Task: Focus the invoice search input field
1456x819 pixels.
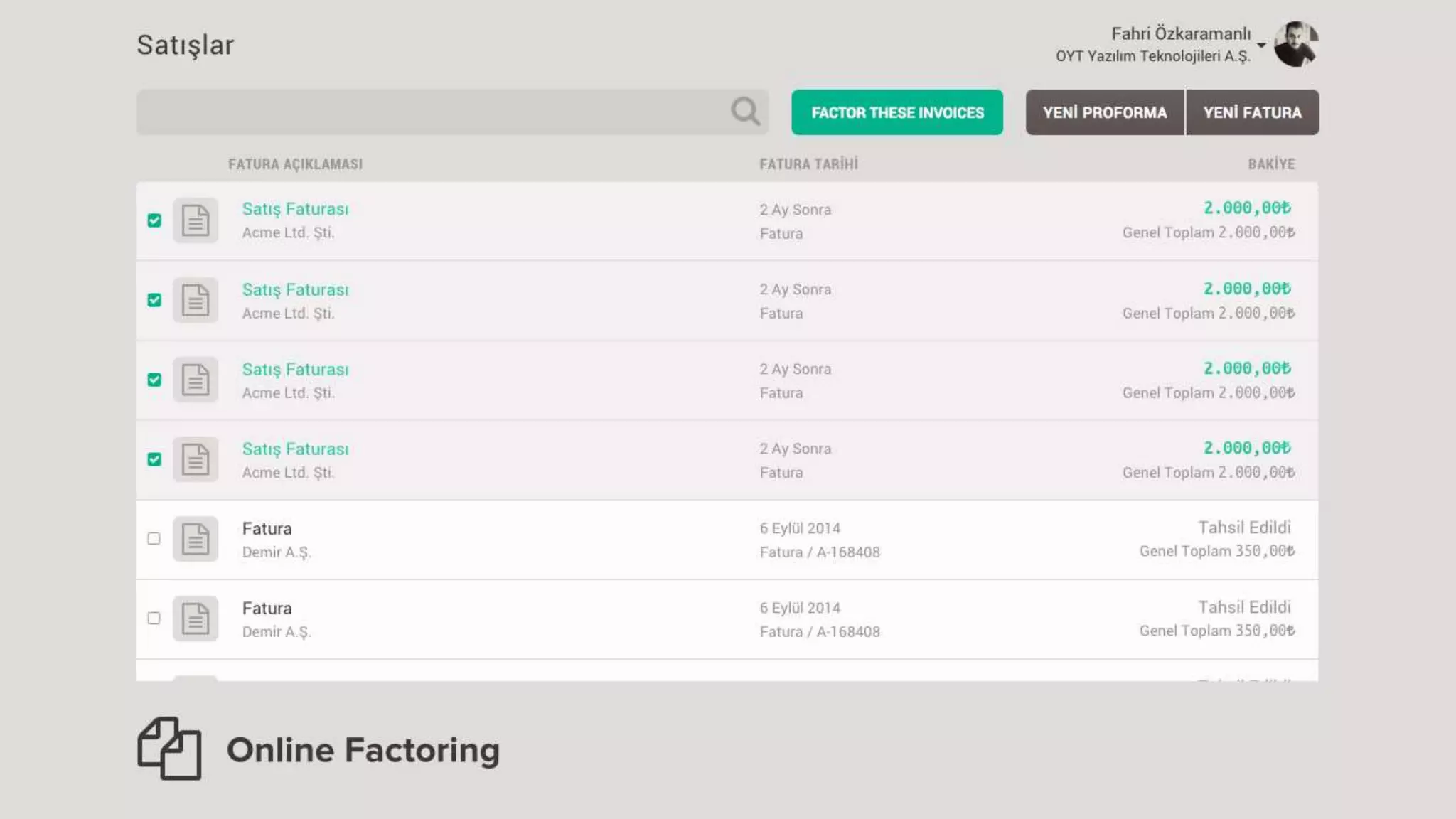Action: click(x=434, y=112)
